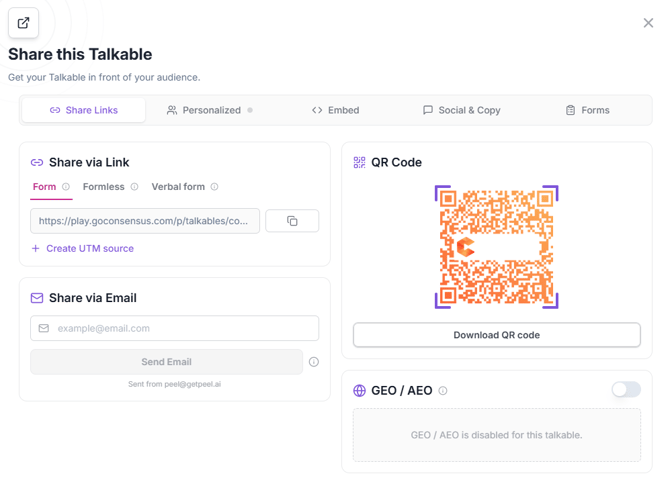Open the Social & Copy tab
The height and width of the screenshot is (488, 670).
point(461,110)
